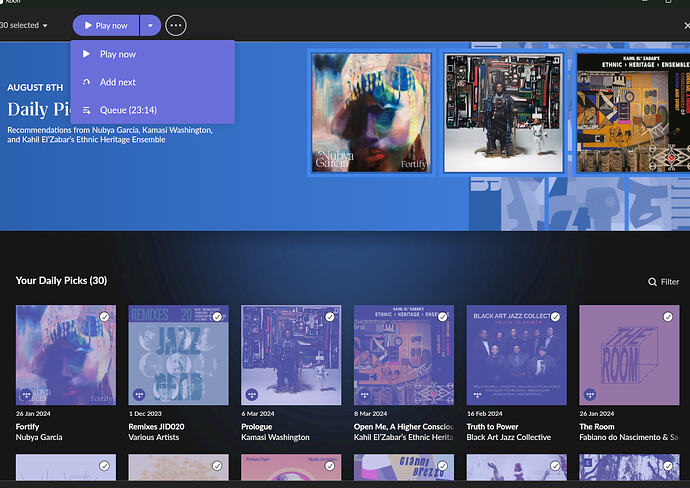
Task: Click the Play now button in the toolbar
Action: point(106,26)
